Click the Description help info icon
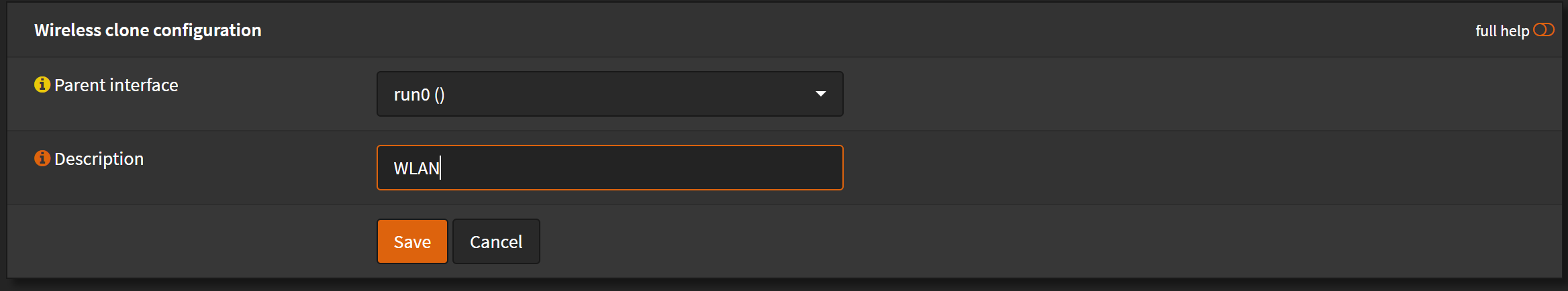Image resolution: width=1568 pixels, height=291 pixels. click(x=42, y=158)
